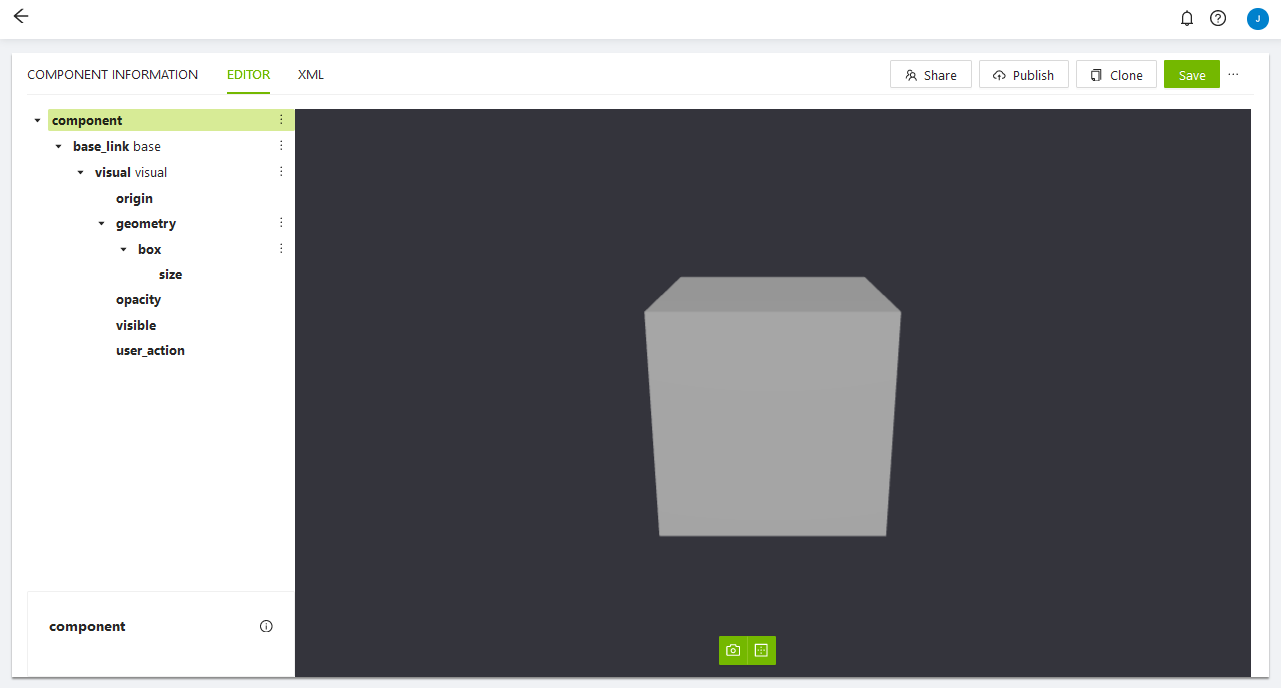
Task: Click the info icon beside component
Action: pyautogui.click(x=266, y=627)
